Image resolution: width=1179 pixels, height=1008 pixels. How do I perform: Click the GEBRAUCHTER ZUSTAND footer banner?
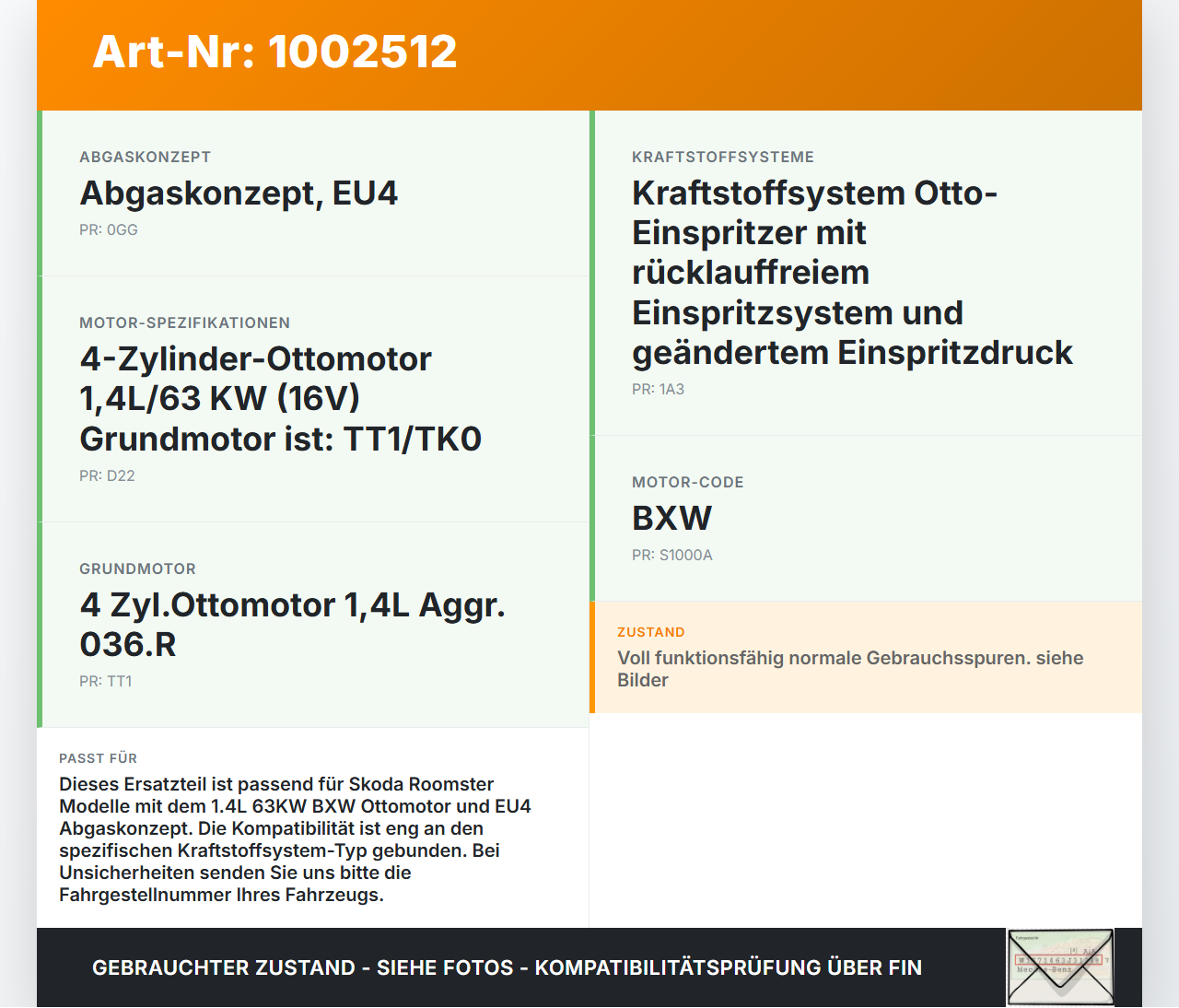pos(507,967)
